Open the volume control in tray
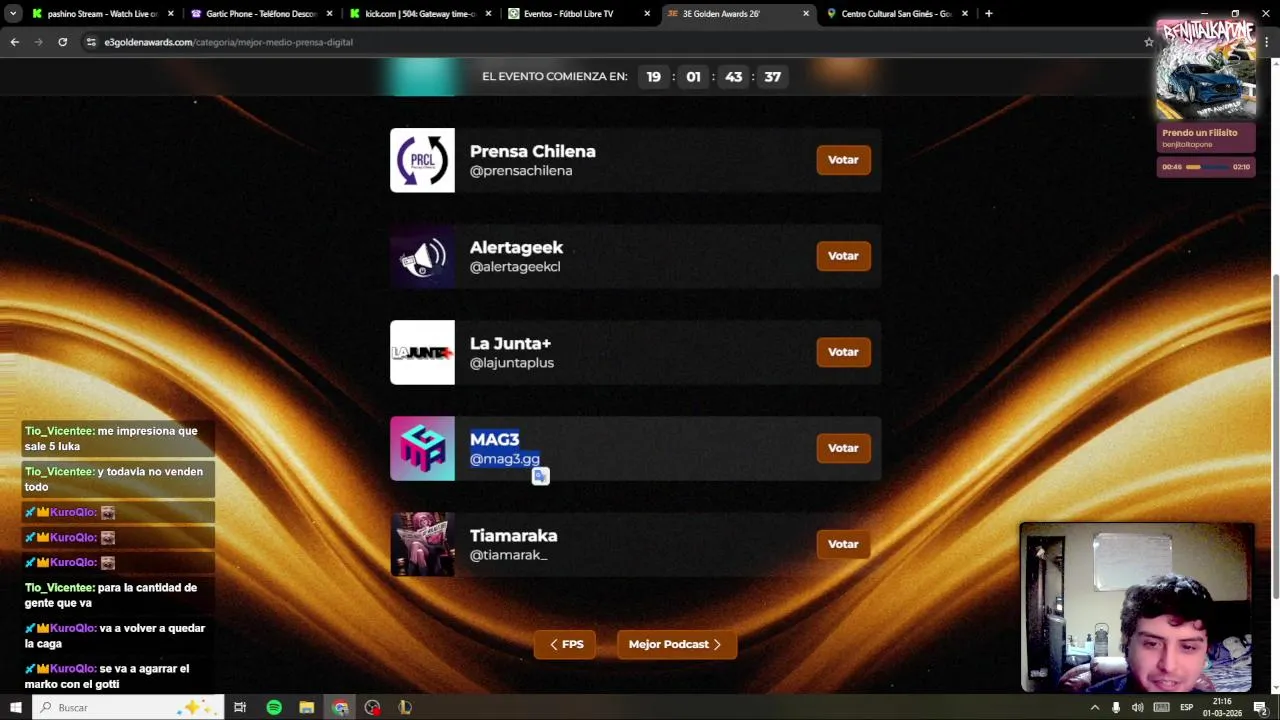Viewport: 1280px width, 720px height. click(x=1138, y=707)
